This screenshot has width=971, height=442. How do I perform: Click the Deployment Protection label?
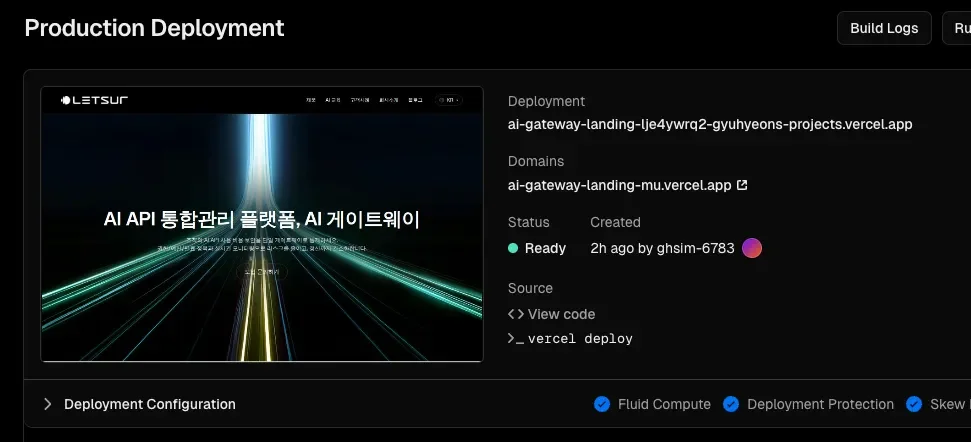820,404
